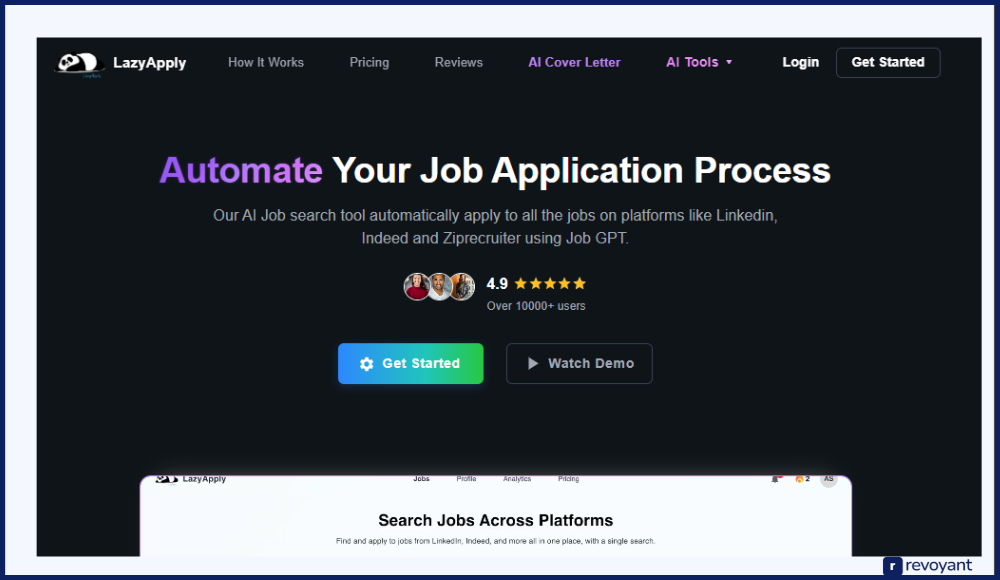
Task: Click the gear icon on Get Started
Action: coord(366,364)
